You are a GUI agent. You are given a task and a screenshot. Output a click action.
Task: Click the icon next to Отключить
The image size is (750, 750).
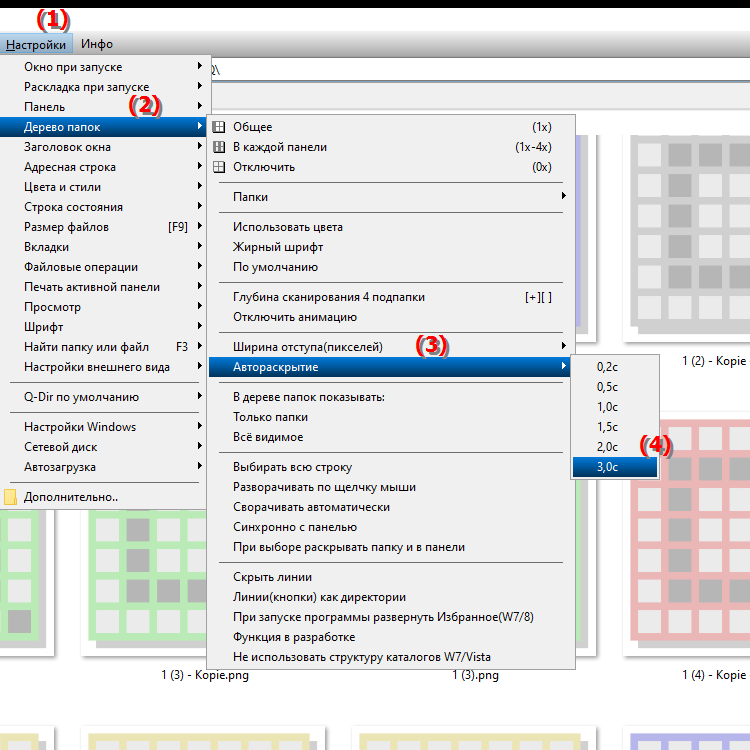(x=219, y=167)
